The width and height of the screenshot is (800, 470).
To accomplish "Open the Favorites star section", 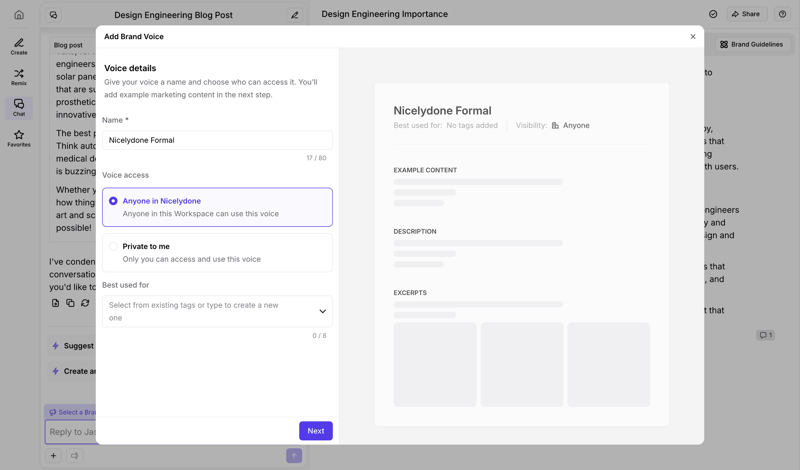I will coord(19,138).
